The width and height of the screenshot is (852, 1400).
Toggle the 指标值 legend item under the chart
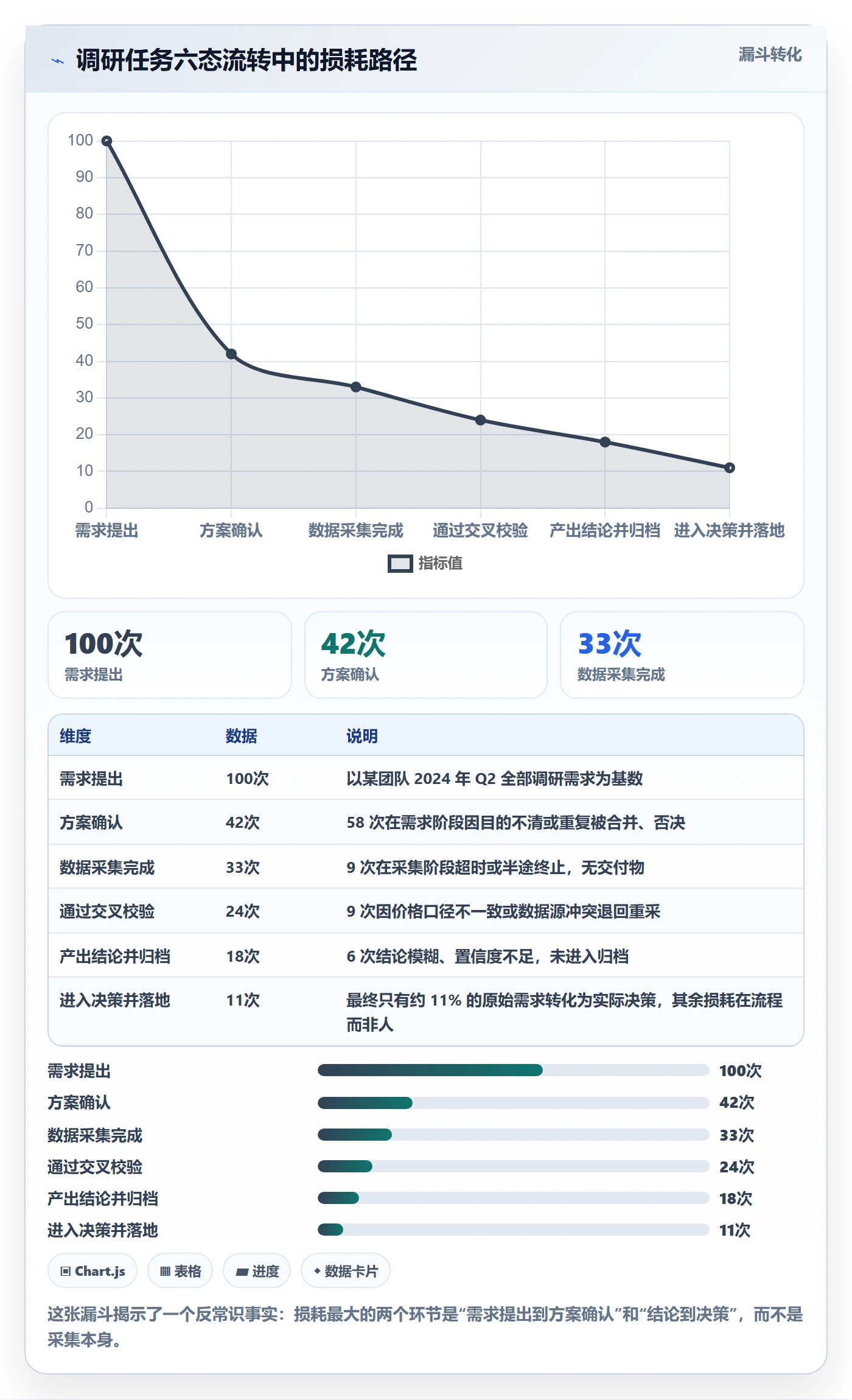(x=425, y=563)
